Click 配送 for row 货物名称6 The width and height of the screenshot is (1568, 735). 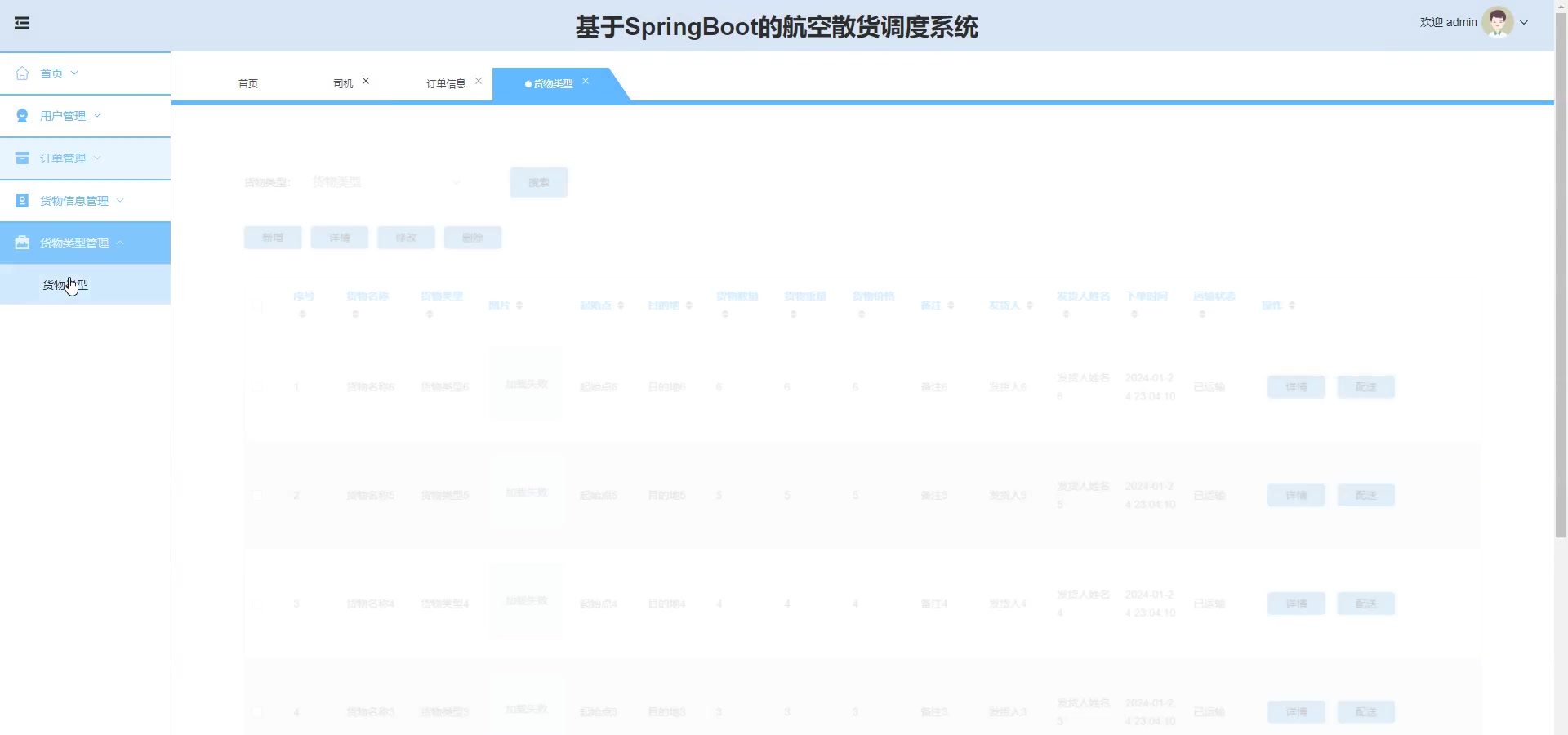point(1365,387)
